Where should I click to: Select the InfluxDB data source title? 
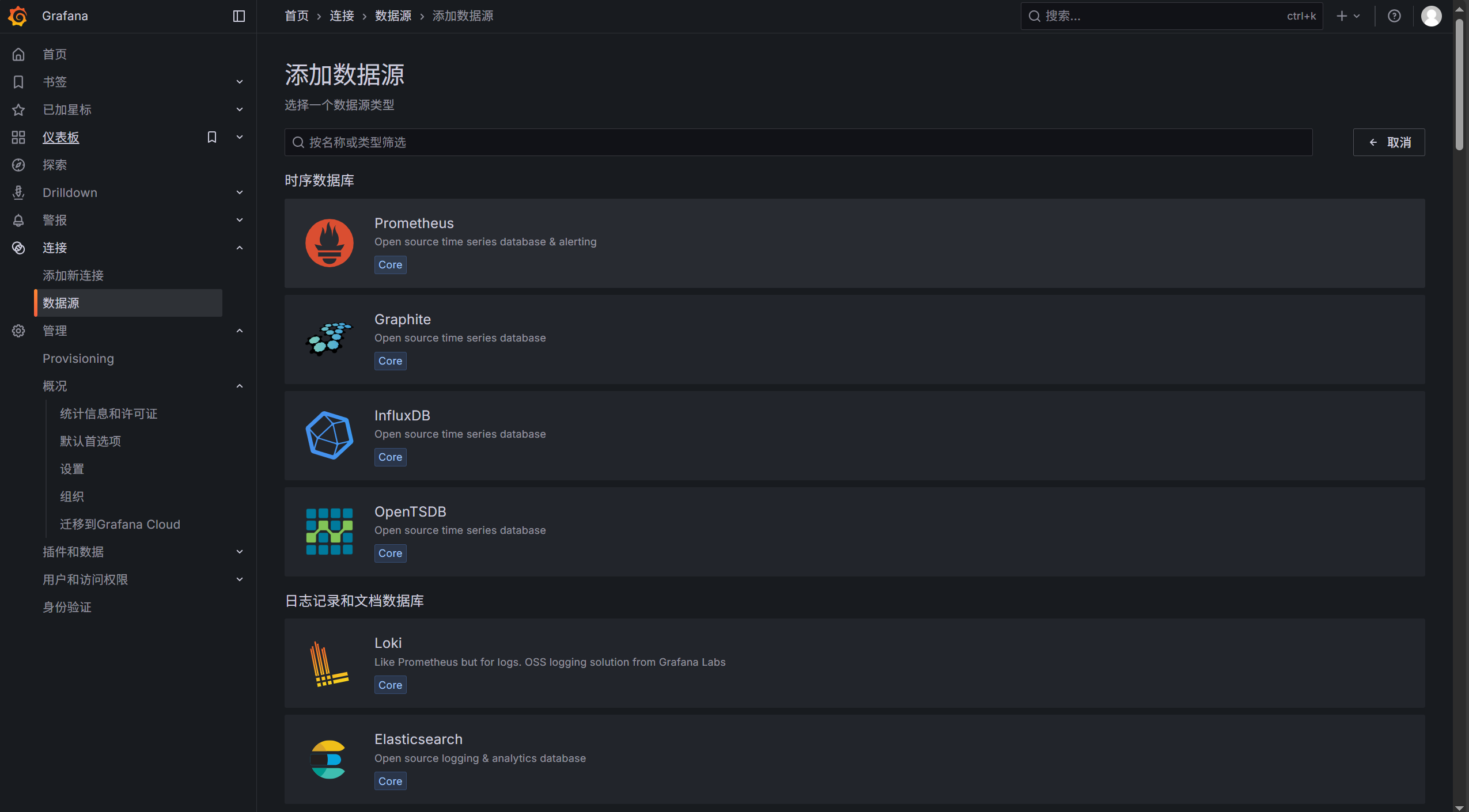point(402,416)
